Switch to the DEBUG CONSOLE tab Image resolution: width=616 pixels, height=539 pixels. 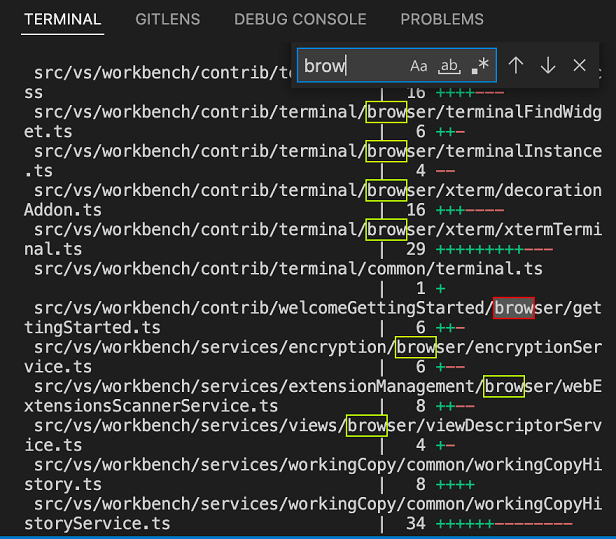tap(300, 19)
